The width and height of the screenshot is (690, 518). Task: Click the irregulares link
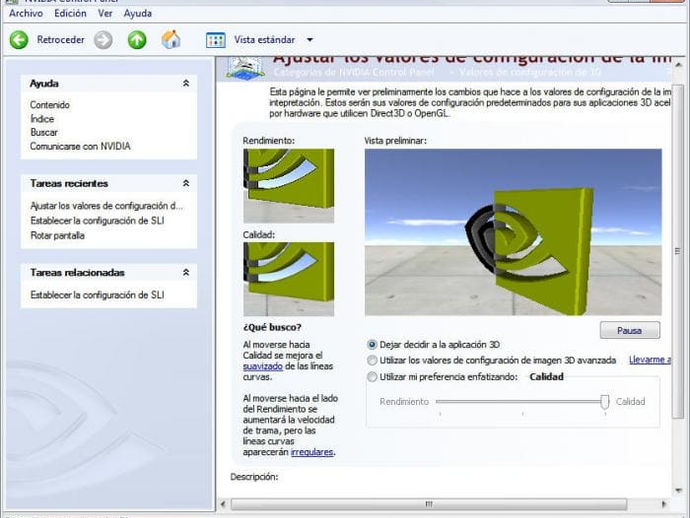coord(312,452)
